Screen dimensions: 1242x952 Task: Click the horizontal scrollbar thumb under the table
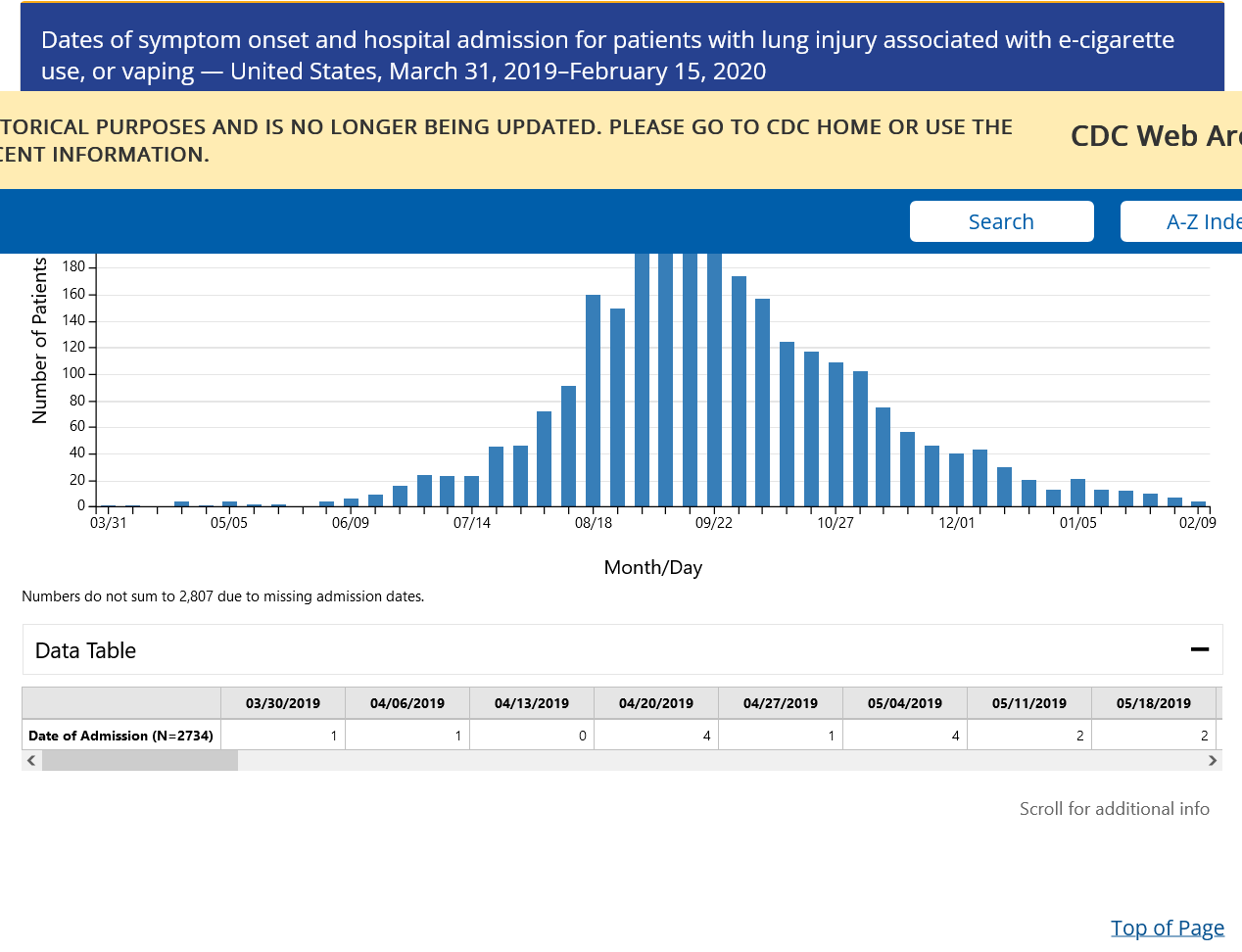(139, 760)
